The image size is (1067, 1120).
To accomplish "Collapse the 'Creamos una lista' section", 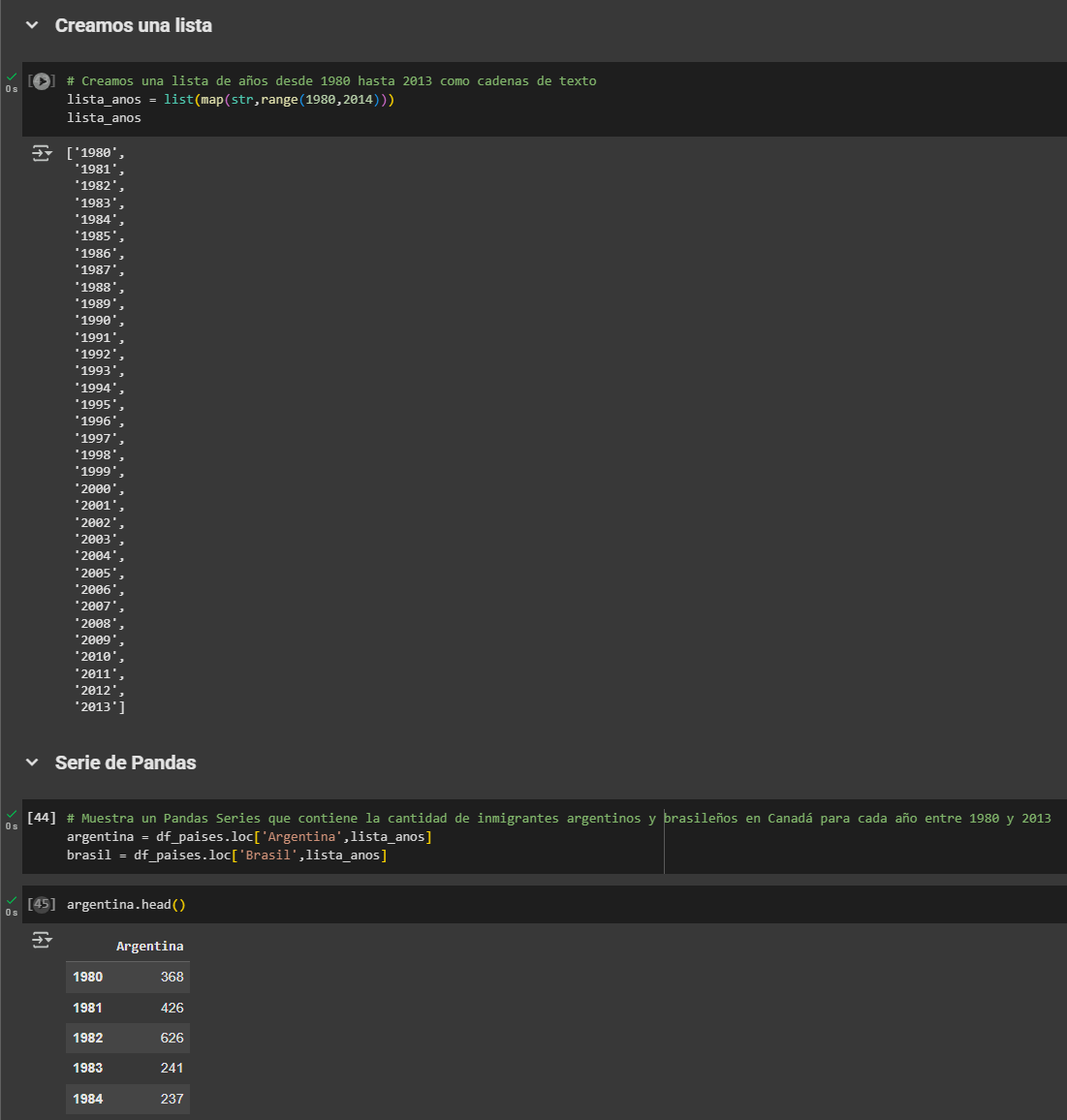I will pyautogui.click(x=31, y=25).
